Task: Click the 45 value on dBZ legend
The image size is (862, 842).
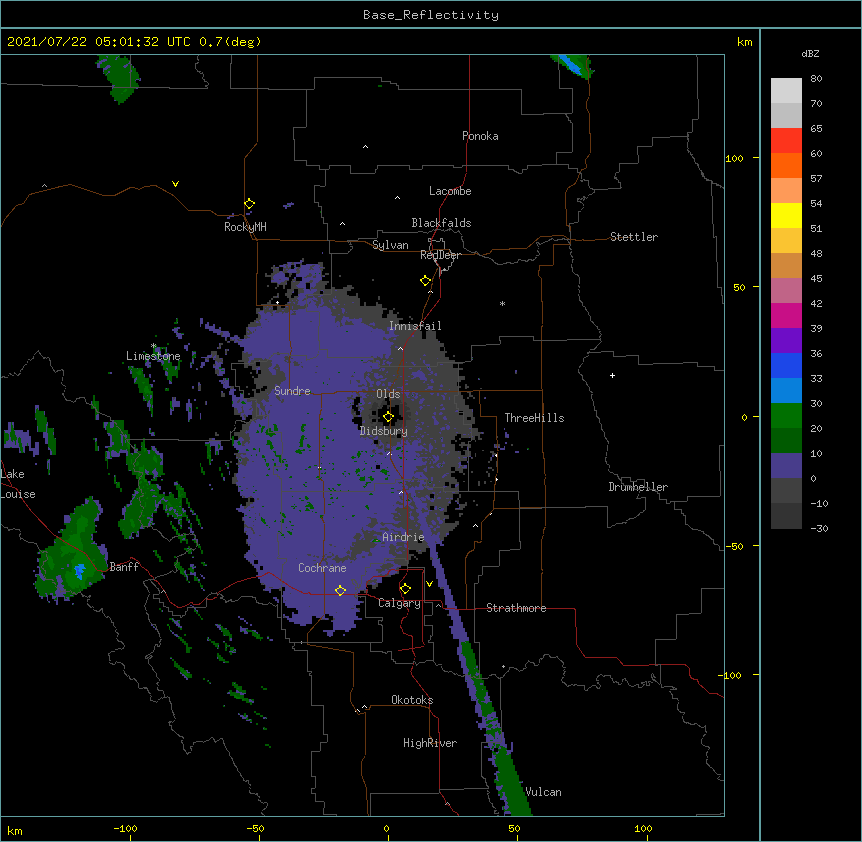Action: click(816, 279)
